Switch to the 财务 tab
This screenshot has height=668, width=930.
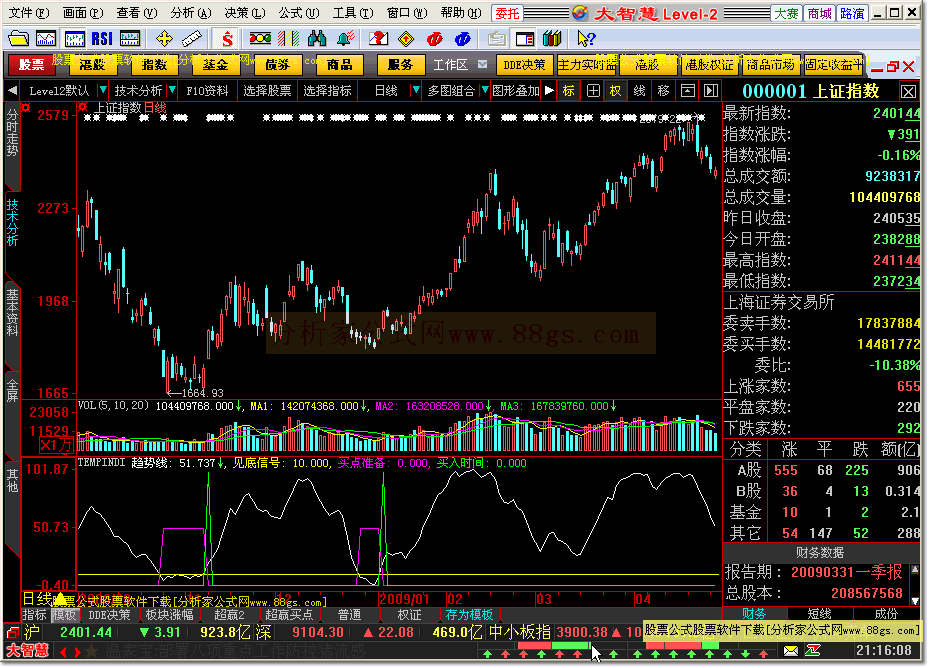[x=754, y=614]
